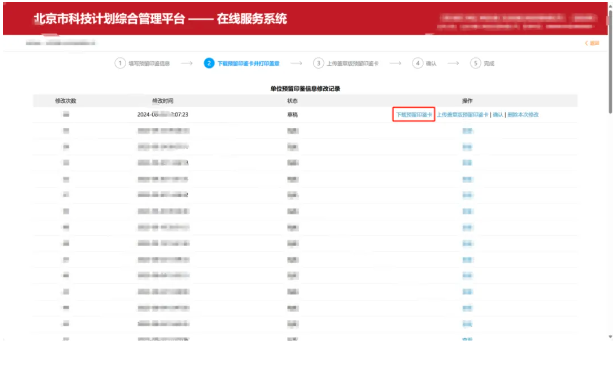Image resolution: width=615 pixels, height=380 pixels.
Task: Click 确认 link in the draft row
Action: pos(498,115)
